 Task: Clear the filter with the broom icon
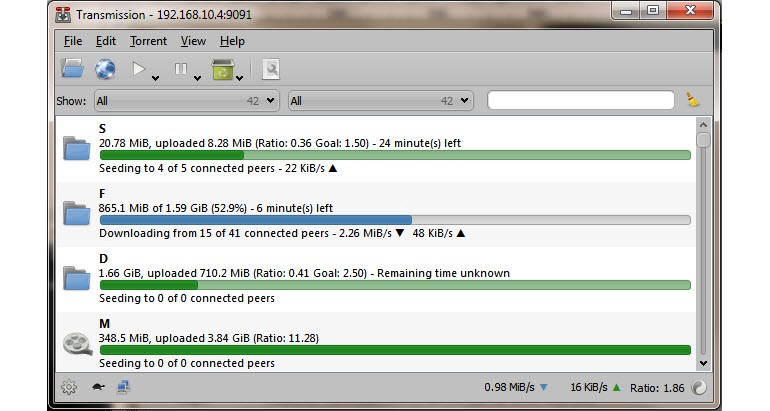[693, 100]
